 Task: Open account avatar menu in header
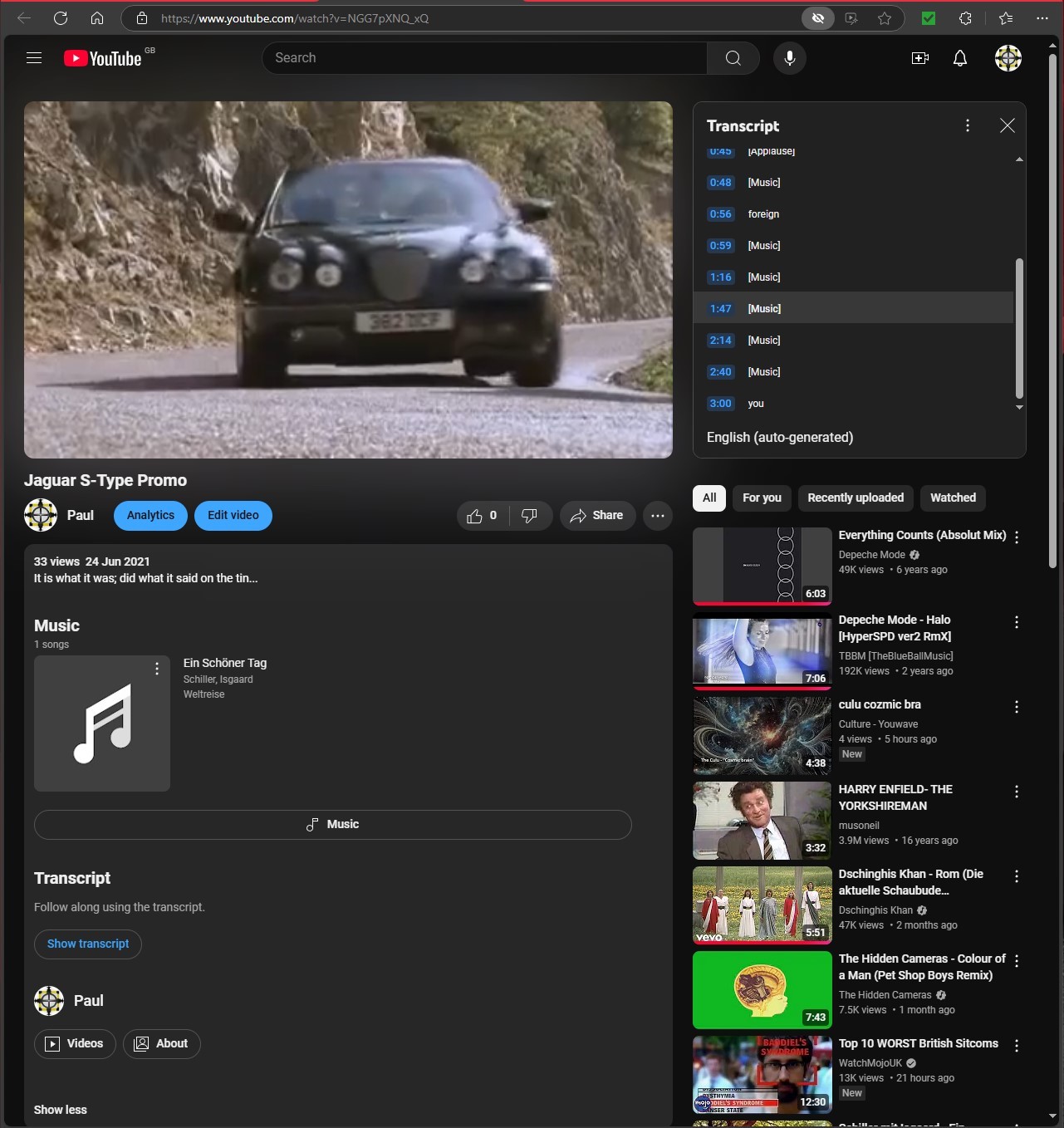(x=1008, y=58)
